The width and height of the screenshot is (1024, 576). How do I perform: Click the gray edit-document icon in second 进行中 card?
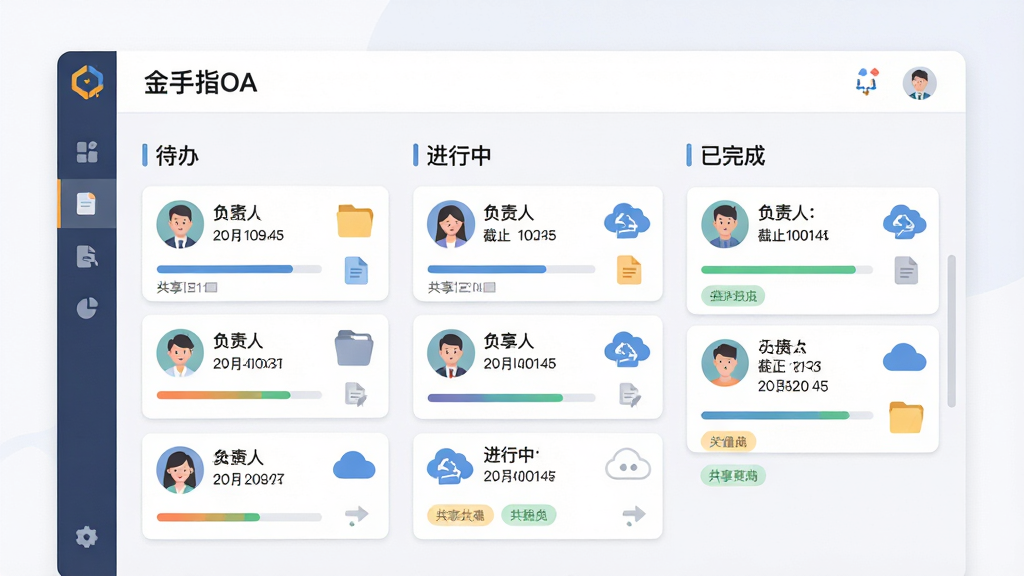630,394
